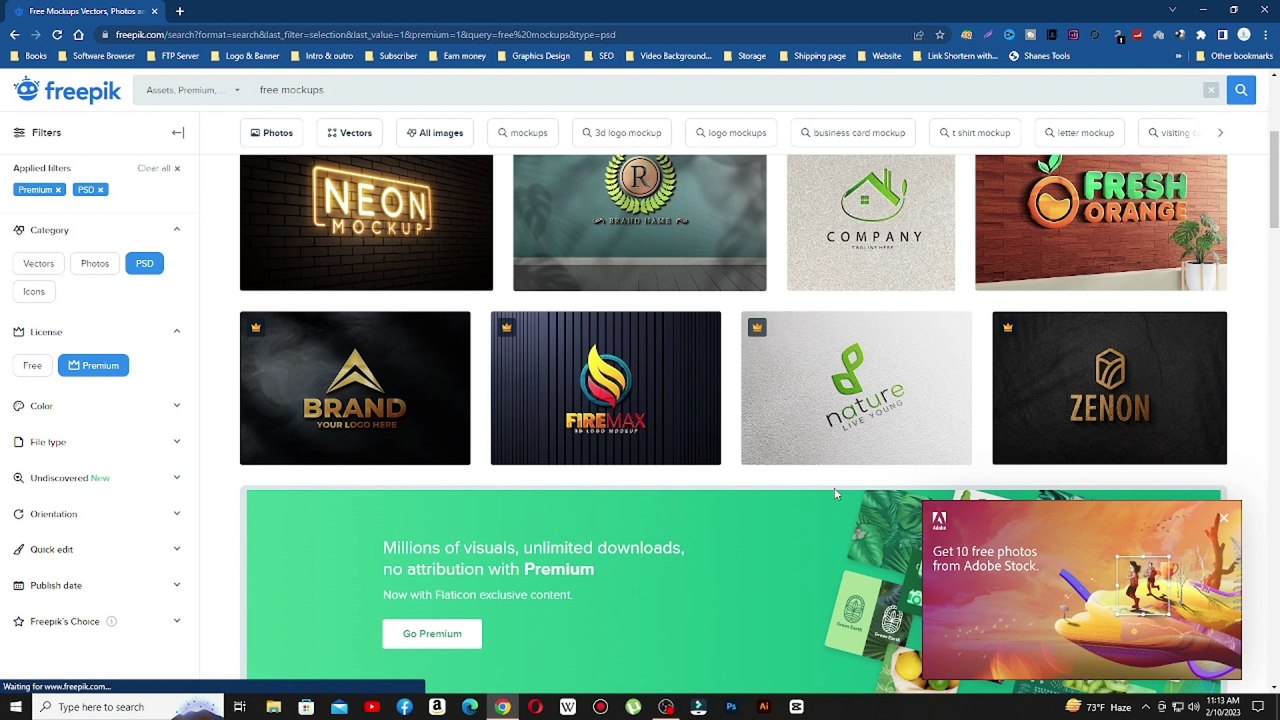Clear the search field with X icon
Image resolution: width=1280 pixels, height=720 pixels.
[x=1211, y=90]
